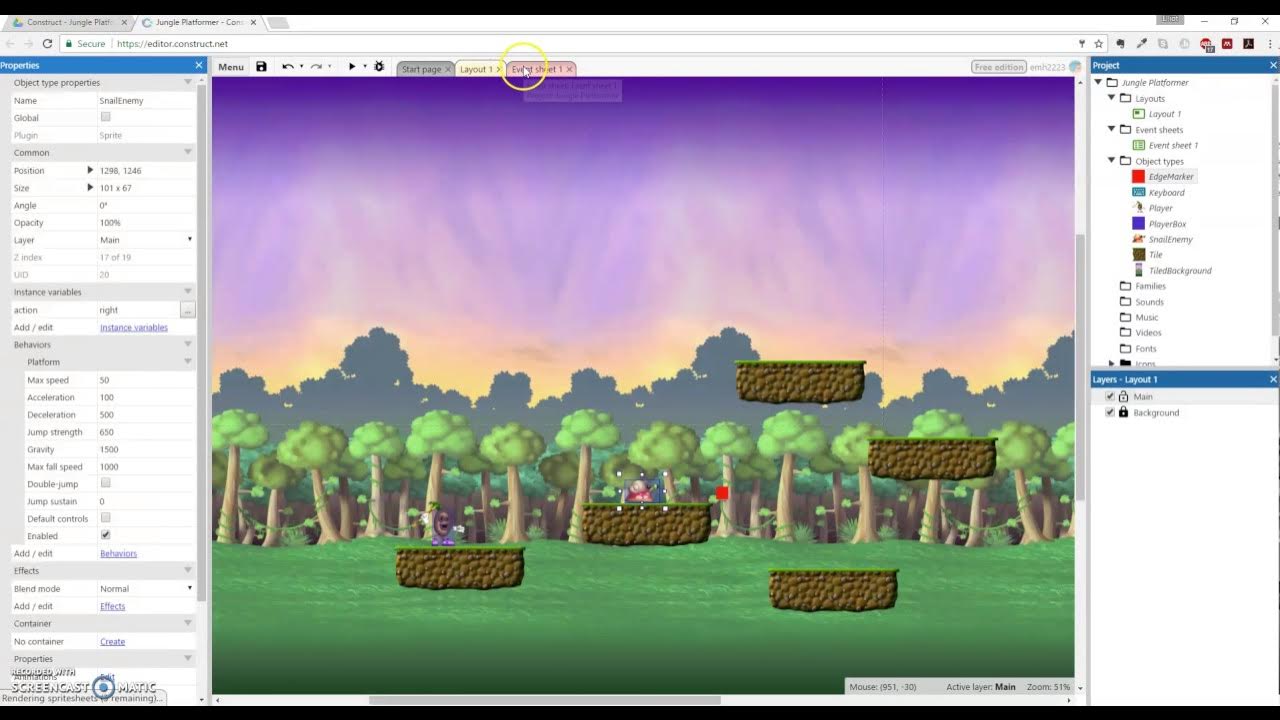The height and width of the screenshot is (720, 1280).
Task: Collapse the Layouts folder
Action: pyautogui.click(x=1111, y=98)
